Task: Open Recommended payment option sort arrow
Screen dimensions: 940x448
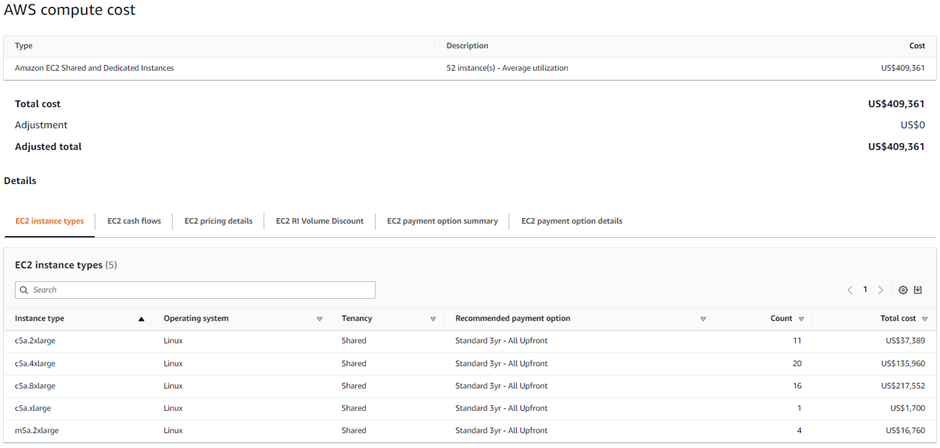Action: pyautogui.click(x=703, y=319)
